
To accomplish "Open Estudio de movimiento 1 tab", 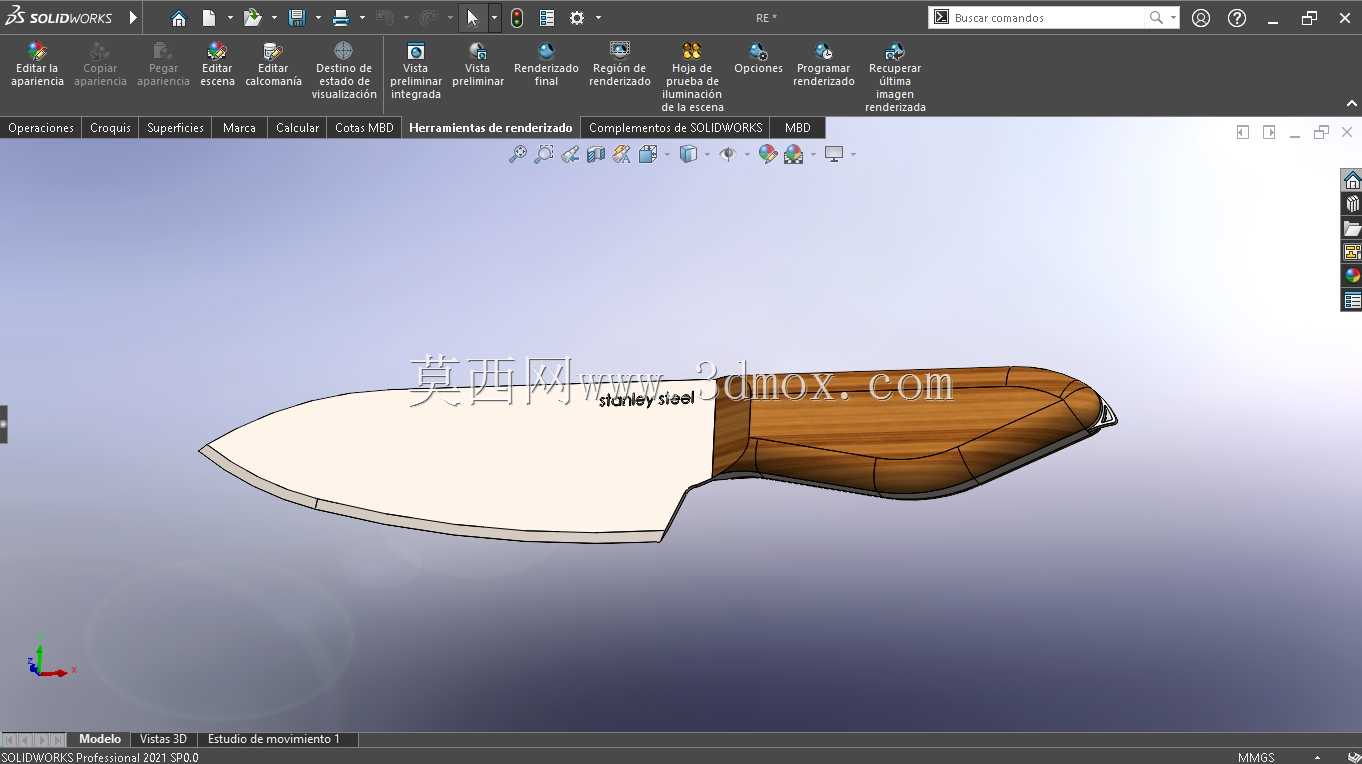I will [274, 739].
